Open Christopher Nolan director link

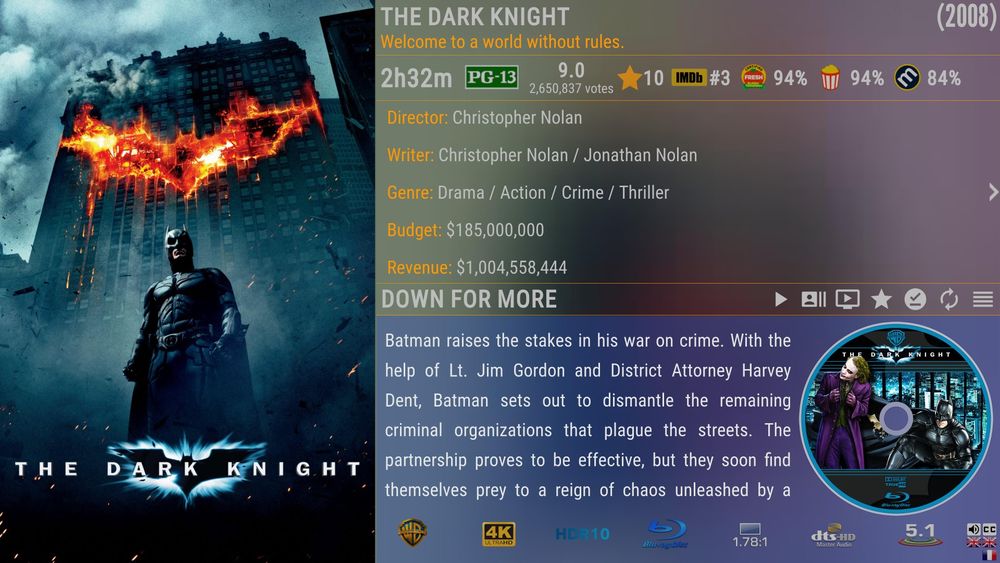517,118
